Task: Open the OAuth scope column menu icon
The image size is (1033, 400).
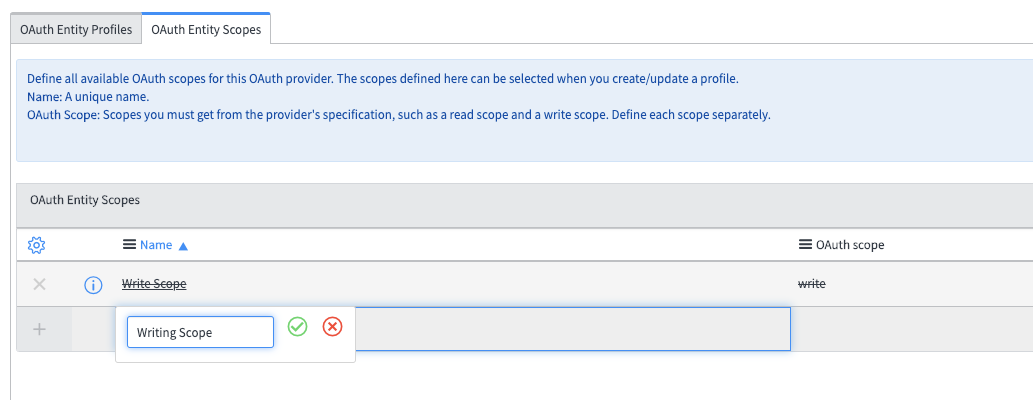Action: click(x=805, y=245)
